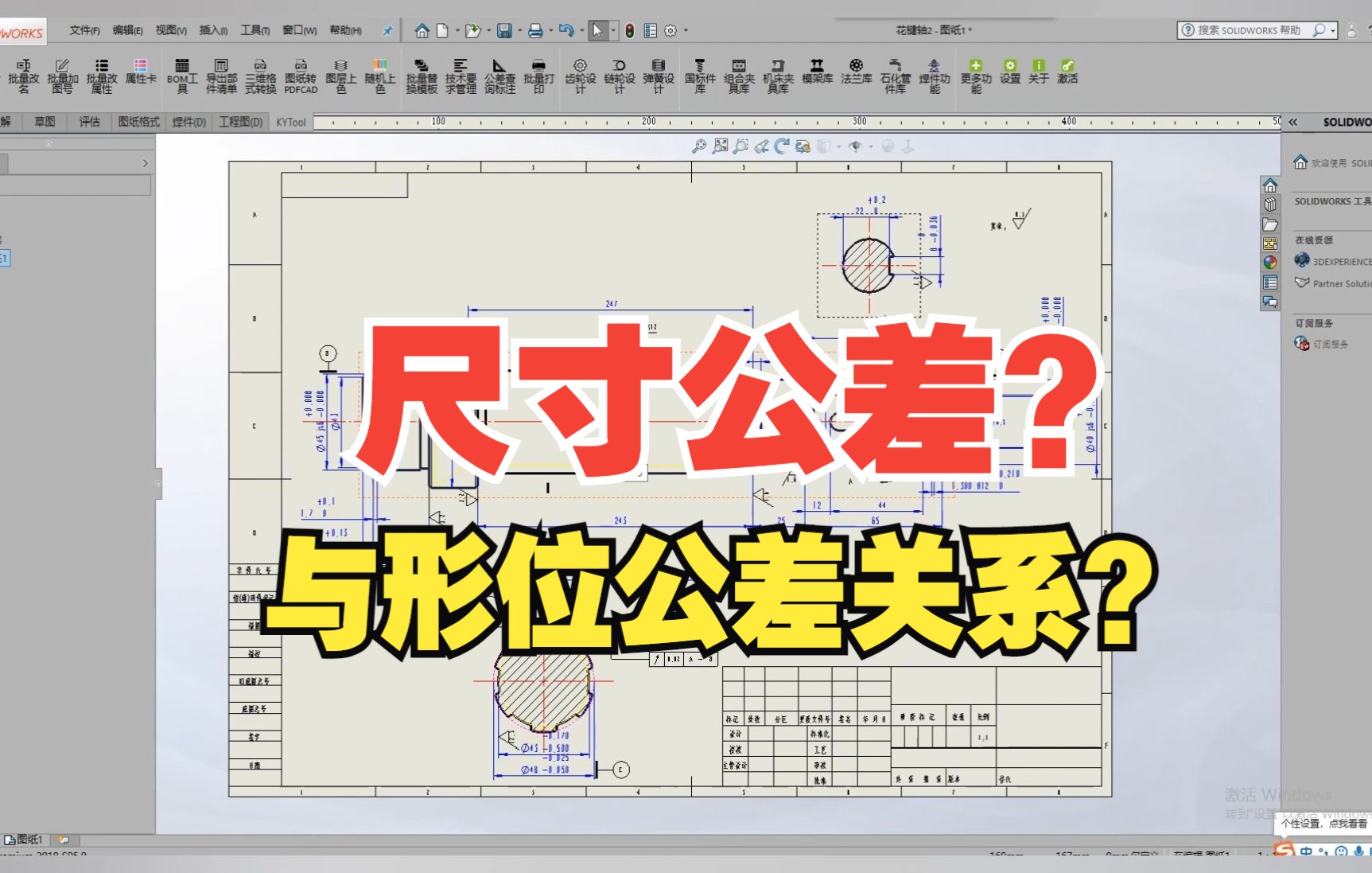Click the 技术要求管理 tool
The height and width of the screenshot is (873, 1372).
pos(461,76)
